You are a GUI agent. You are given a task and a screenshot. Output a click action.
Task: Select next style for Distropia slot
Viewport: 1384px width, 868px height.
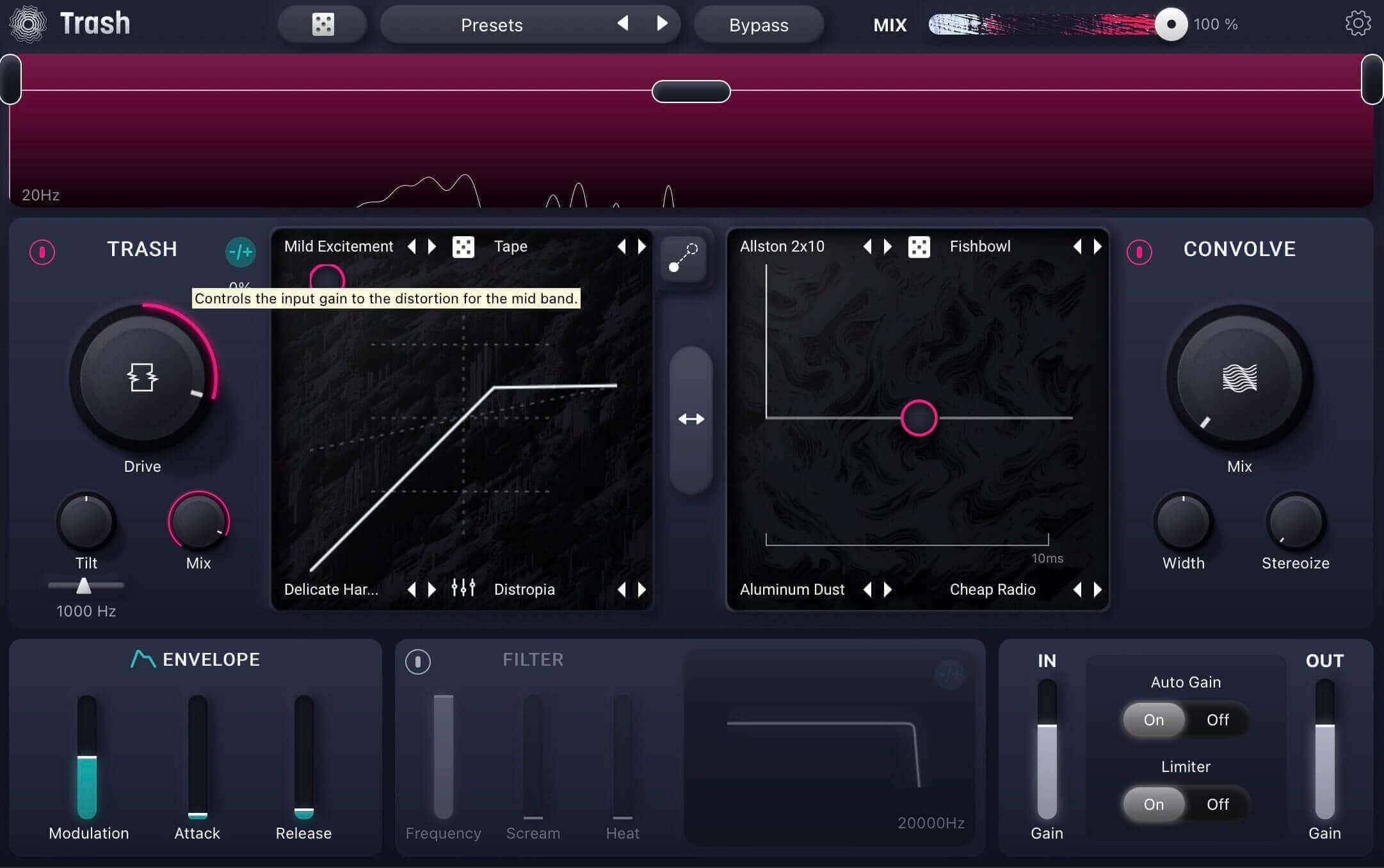click(642, 589)
